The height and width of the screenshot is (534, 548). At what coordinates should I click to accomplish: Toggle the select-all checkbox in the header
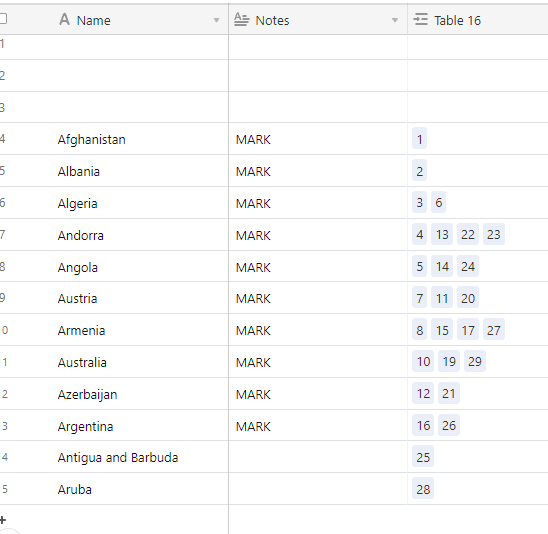(3, 19)
